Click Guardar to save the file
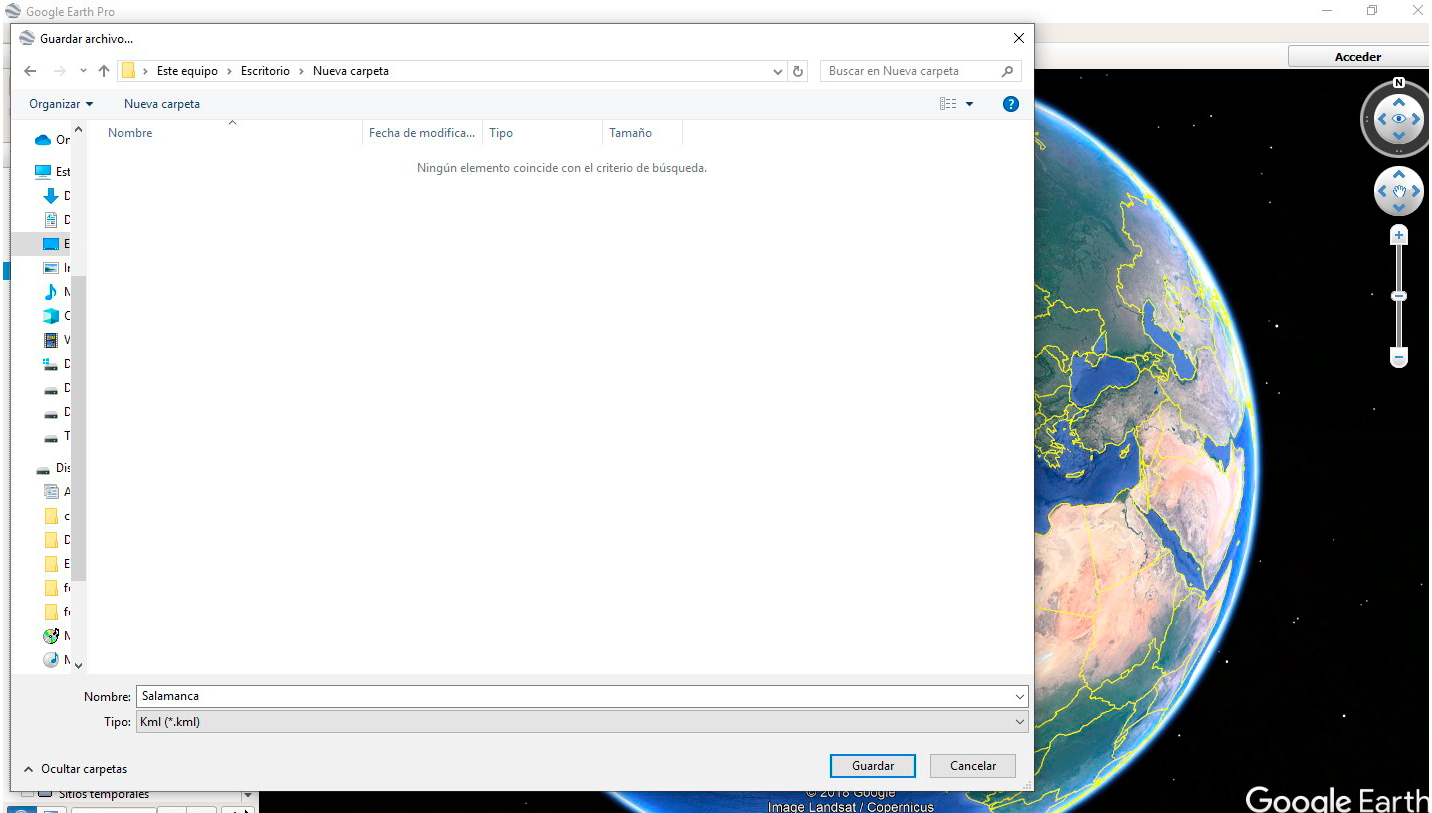 pyautogui.click(x=873, y=766)
